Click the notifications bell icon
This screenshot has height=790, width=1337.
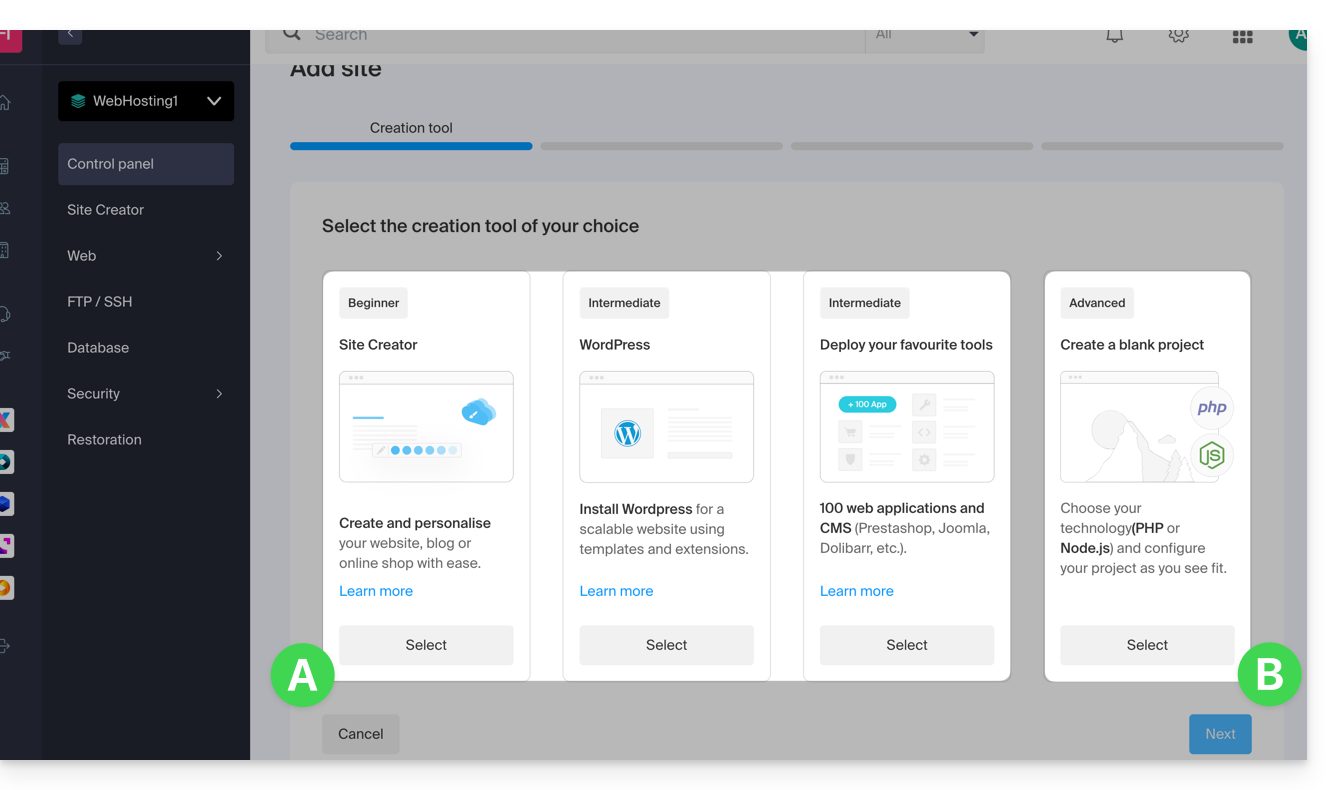(1114, 36)
